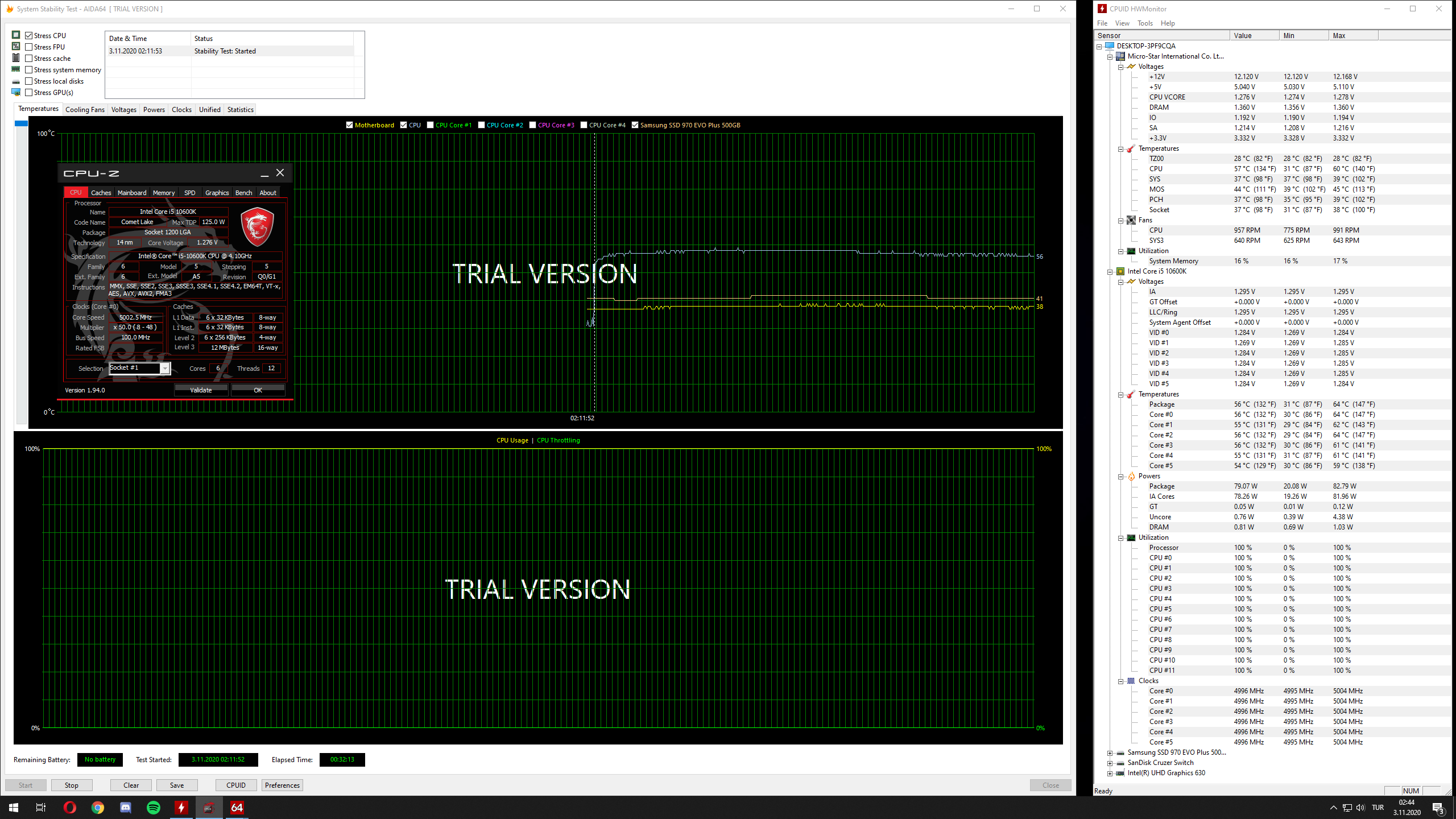The height and width of the screenshot is (819, 1456).
Task: Switch to the Cooling Fans tab
Action: tap(85, 110)
